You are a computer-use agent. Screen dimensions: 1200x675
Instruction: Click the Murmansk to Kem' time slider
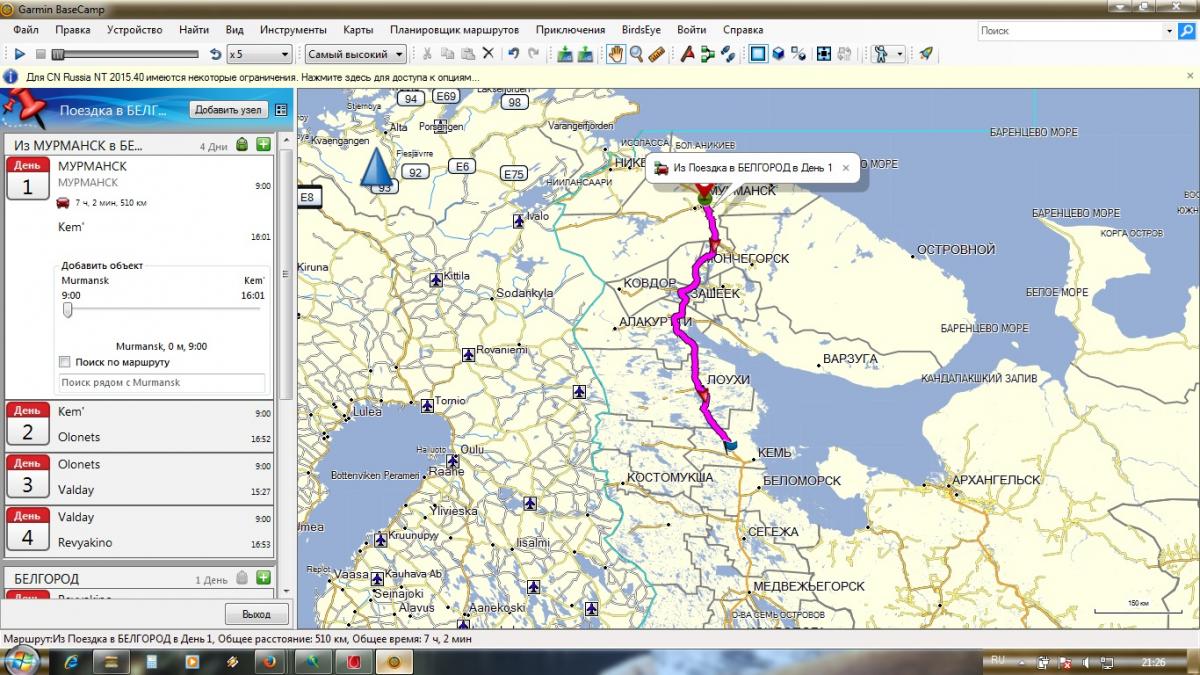[68, 310]
